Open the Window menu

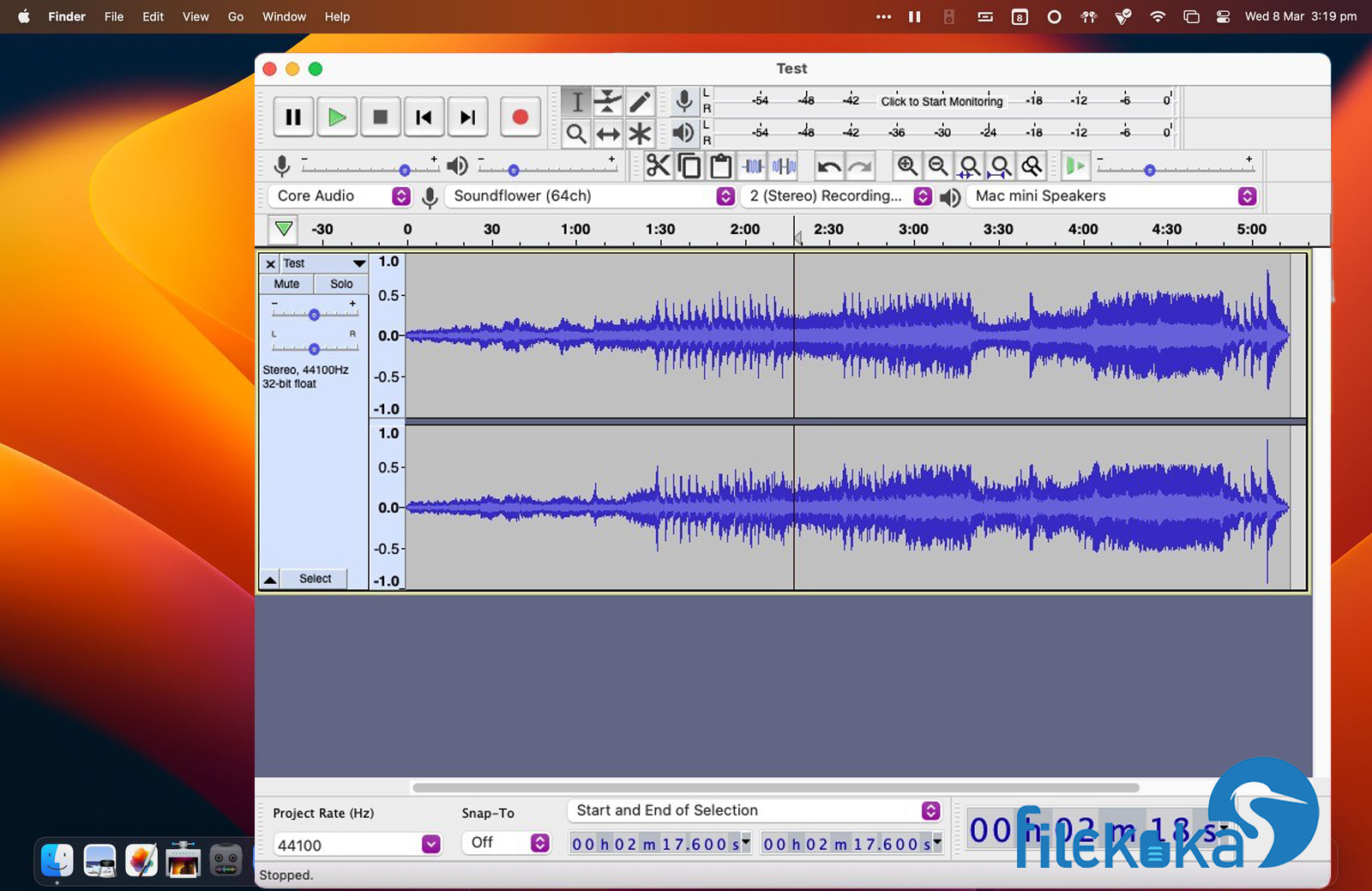tap(284, 16)
